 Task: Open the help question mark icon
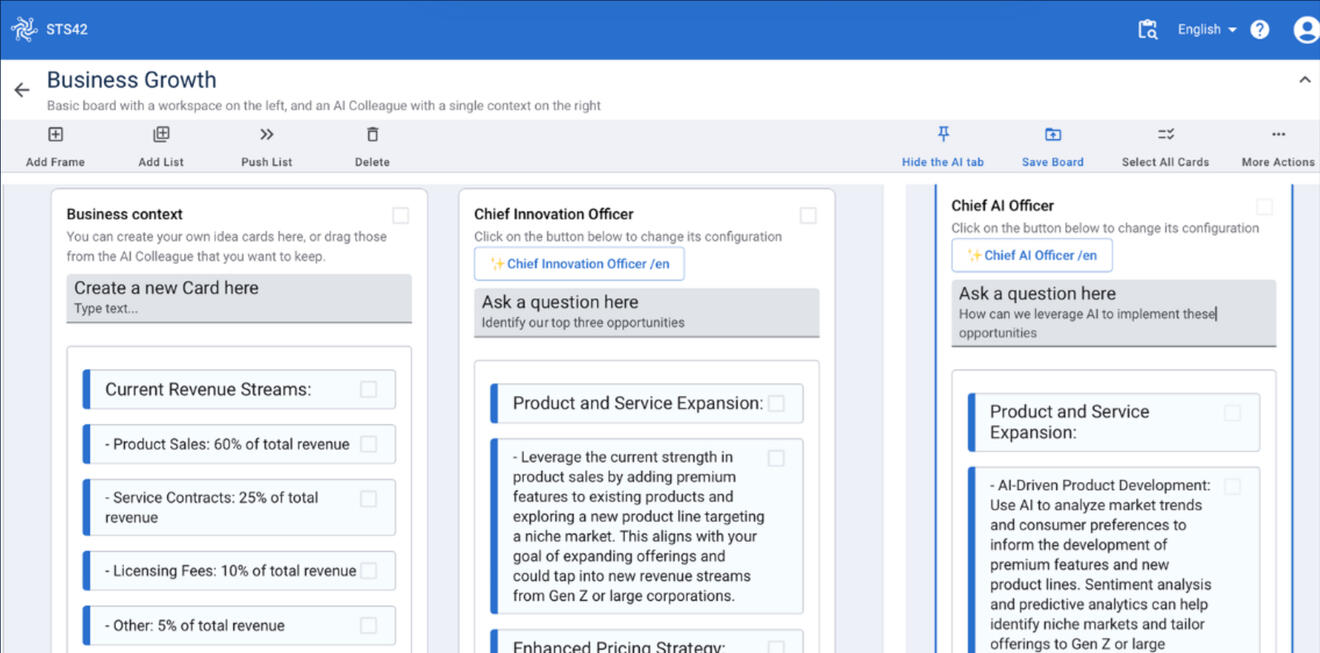pyautogui.click(x=1259, y=30)
